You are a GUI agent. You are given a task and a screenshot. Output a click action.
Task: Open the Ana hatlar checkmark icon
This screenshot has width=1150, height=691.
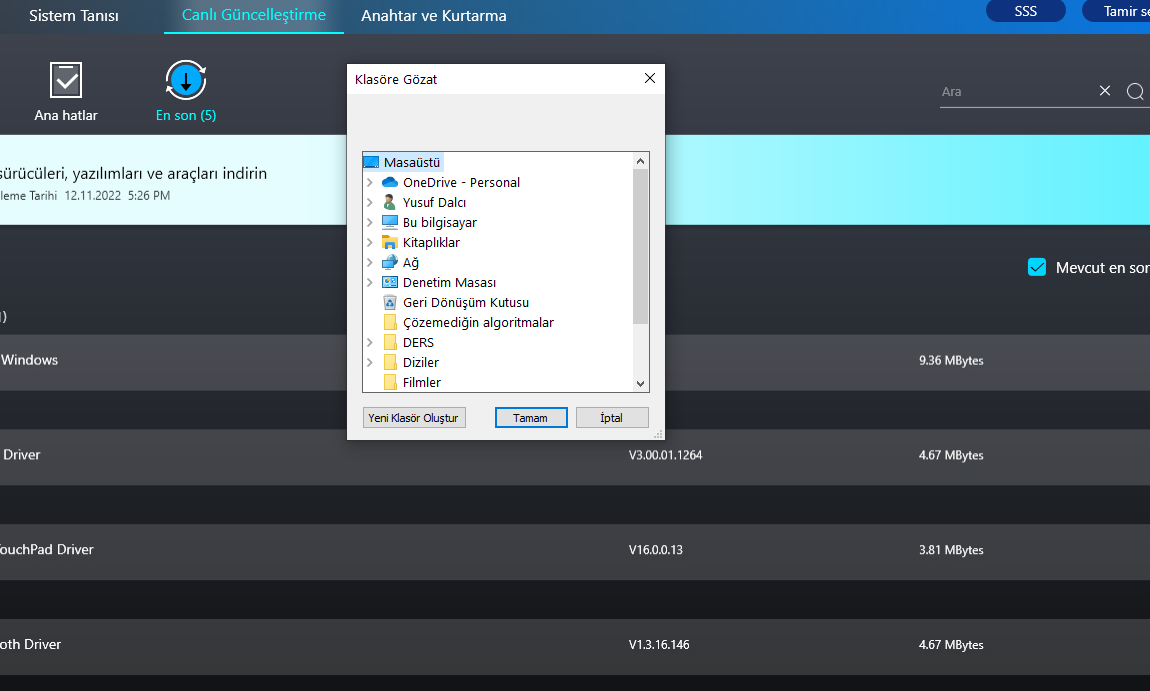coord(66,80)
